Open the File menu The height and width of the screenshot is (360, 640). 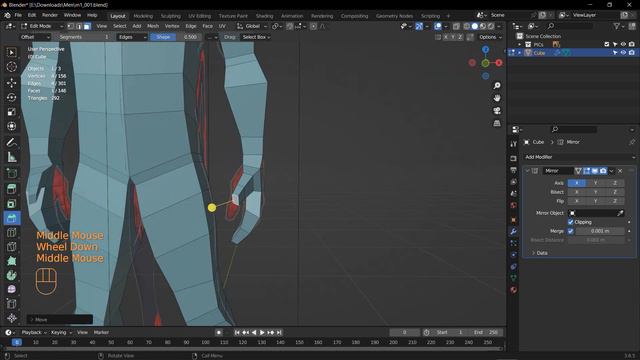pyautogui.click(x=18, y=15)
